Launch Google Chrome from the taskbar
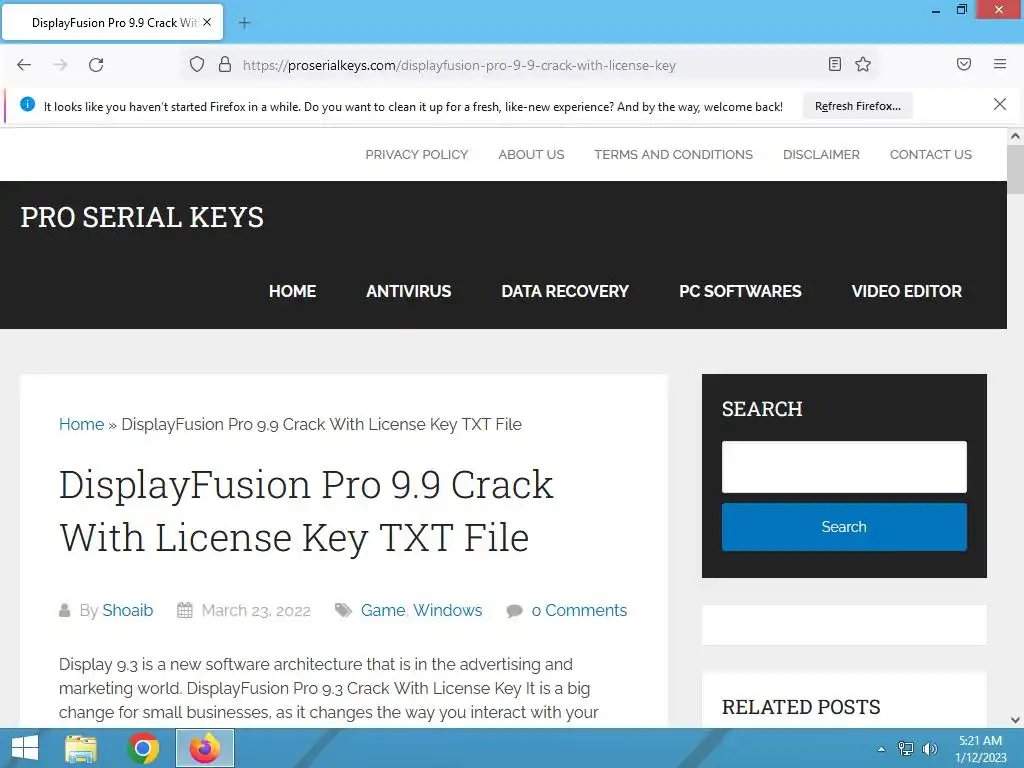1024x768 pixels. 143,748
